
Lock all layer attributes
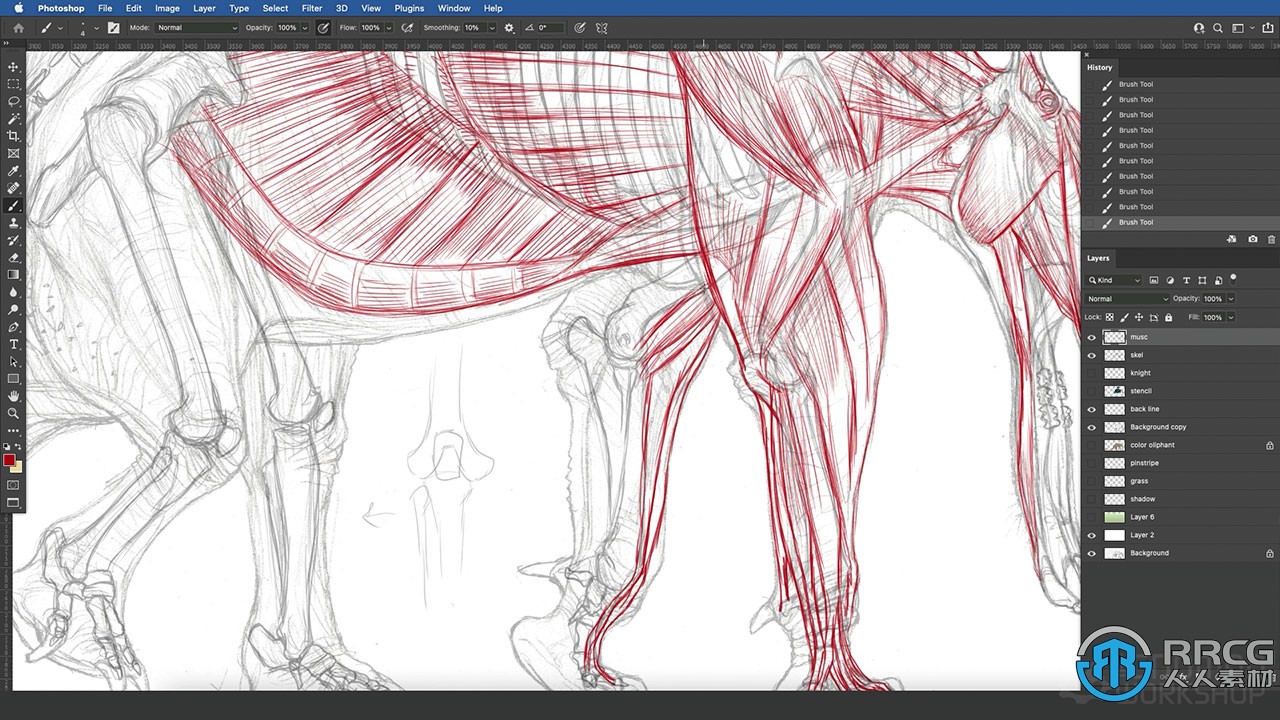[1168, 317]
